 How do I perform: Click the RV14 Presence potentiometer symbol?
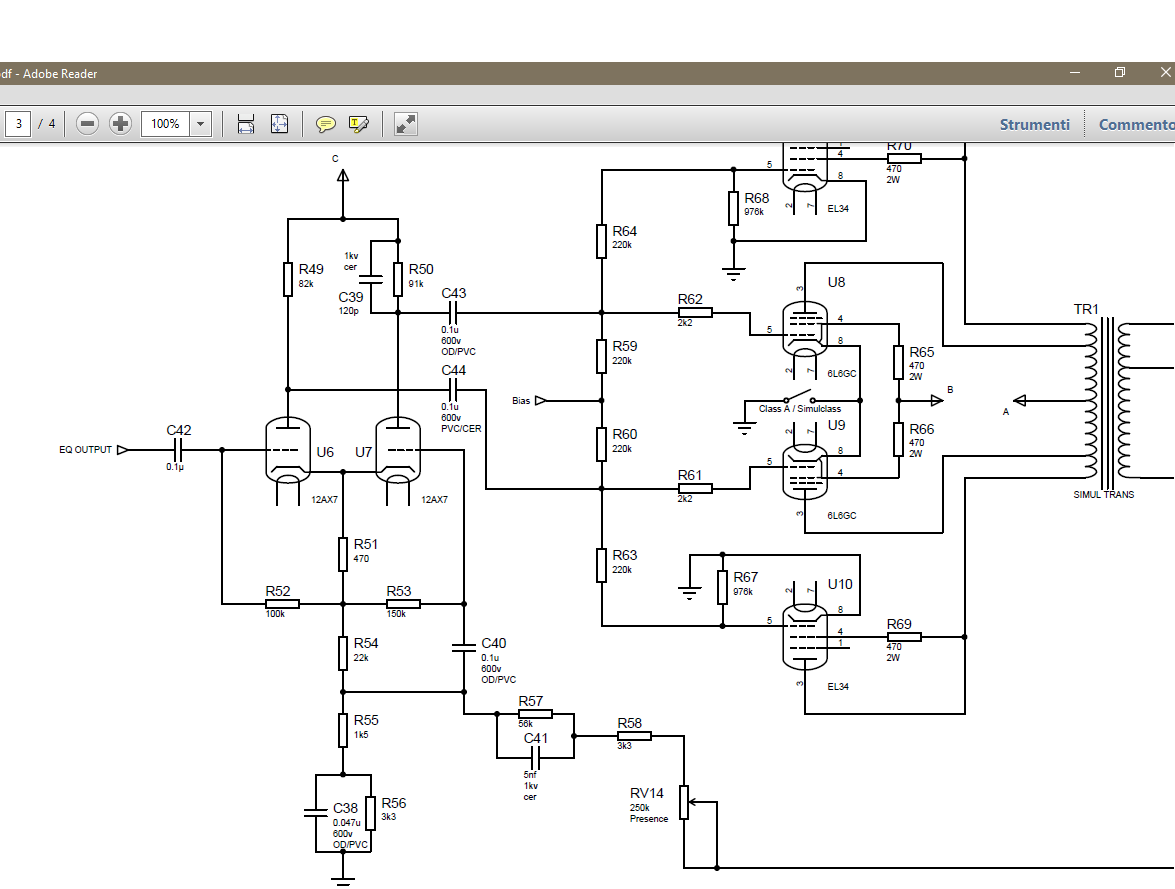[x=685, y=802]
